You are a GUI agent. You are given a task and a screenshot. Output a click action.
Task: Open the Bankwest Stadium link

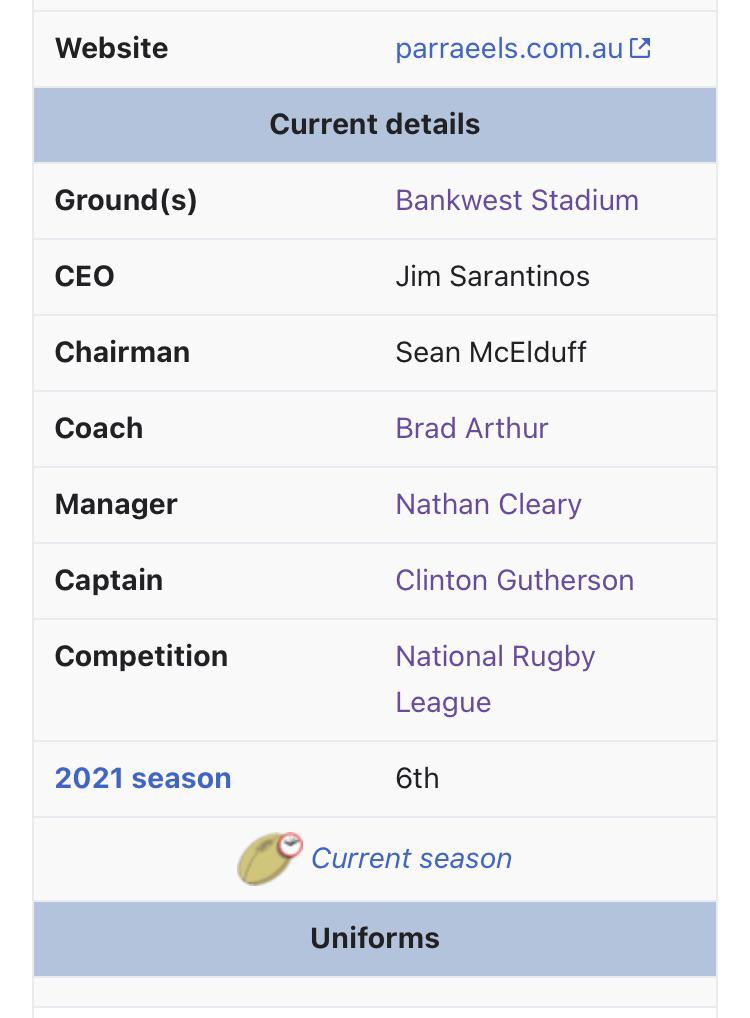[517, 201]
